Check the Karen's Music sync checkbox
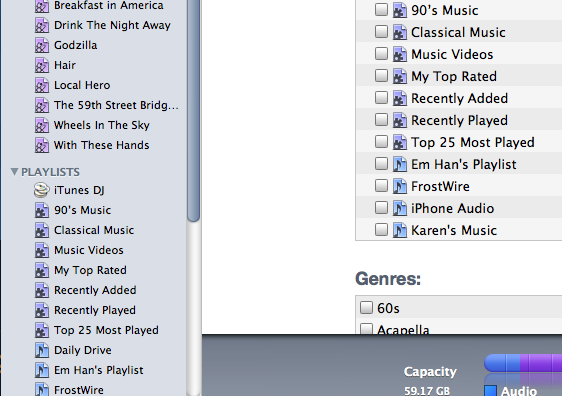562x396 pixels. (381, 230)
